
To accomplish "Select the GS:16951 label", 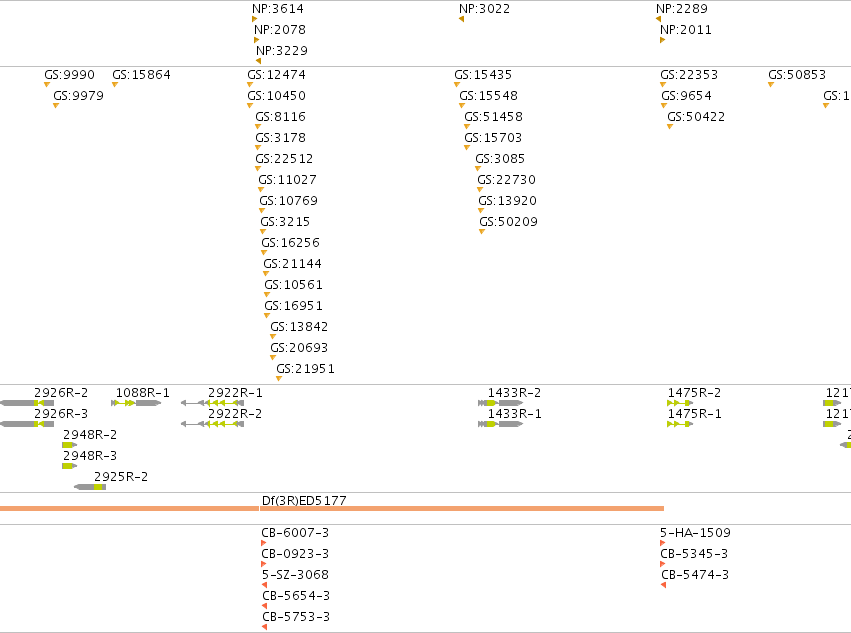I will [x=294, y=306].
